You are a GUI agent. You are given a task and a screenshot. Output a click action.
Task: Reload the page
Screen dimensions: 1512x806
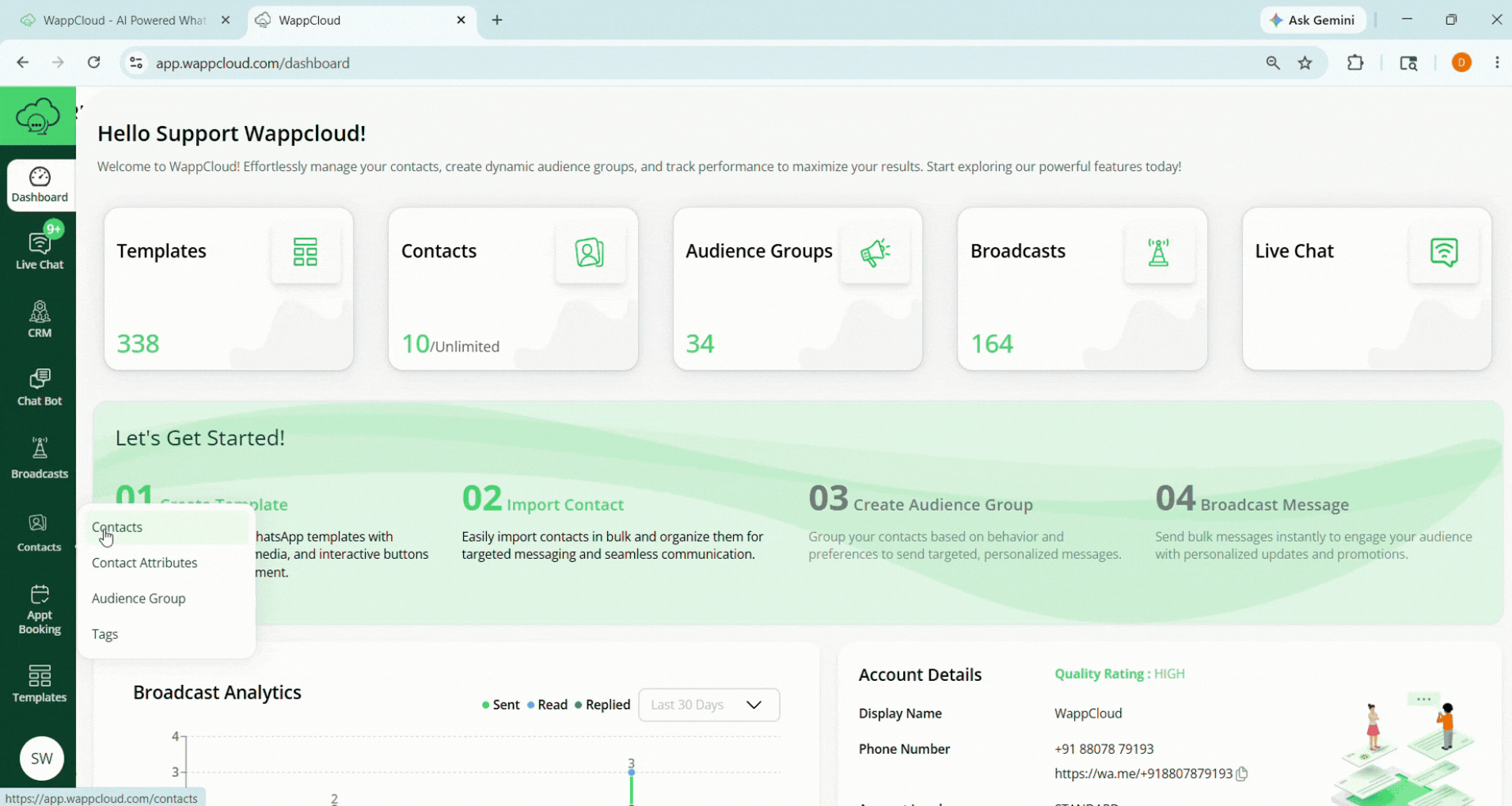click(x=93, y=63)
